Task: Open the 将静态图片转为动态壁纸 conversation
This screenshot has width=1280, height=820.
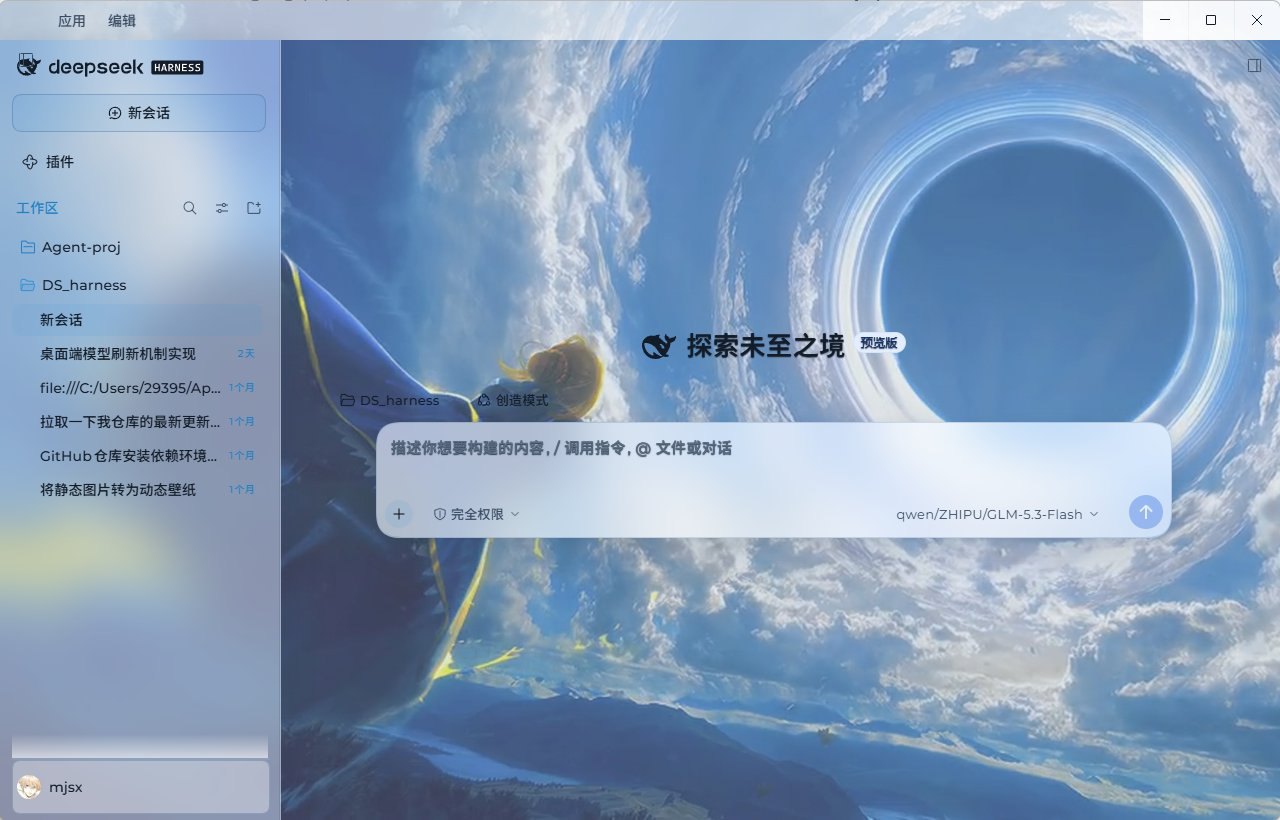Action: coord(138,490)
